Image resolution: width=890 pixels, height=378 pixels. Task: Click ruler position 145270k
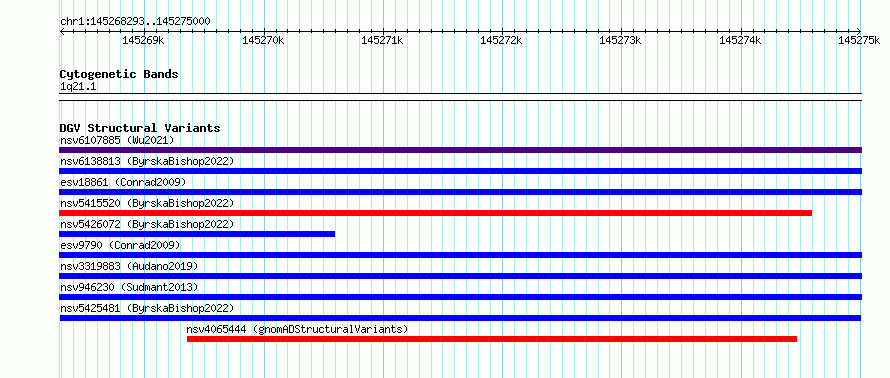263,40
